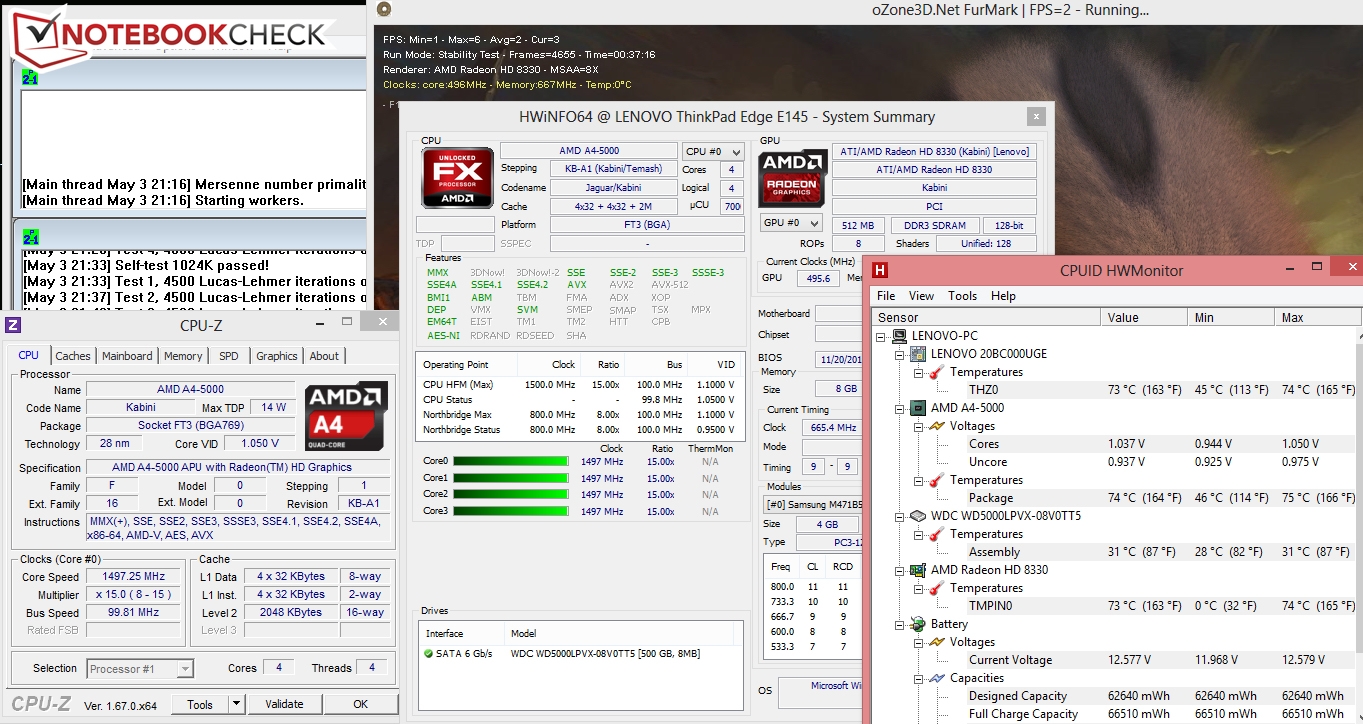Click the AMD A4 quad-core logo in CPU-Z
The height and width of the screenshot is (724, 1363).
346,414
